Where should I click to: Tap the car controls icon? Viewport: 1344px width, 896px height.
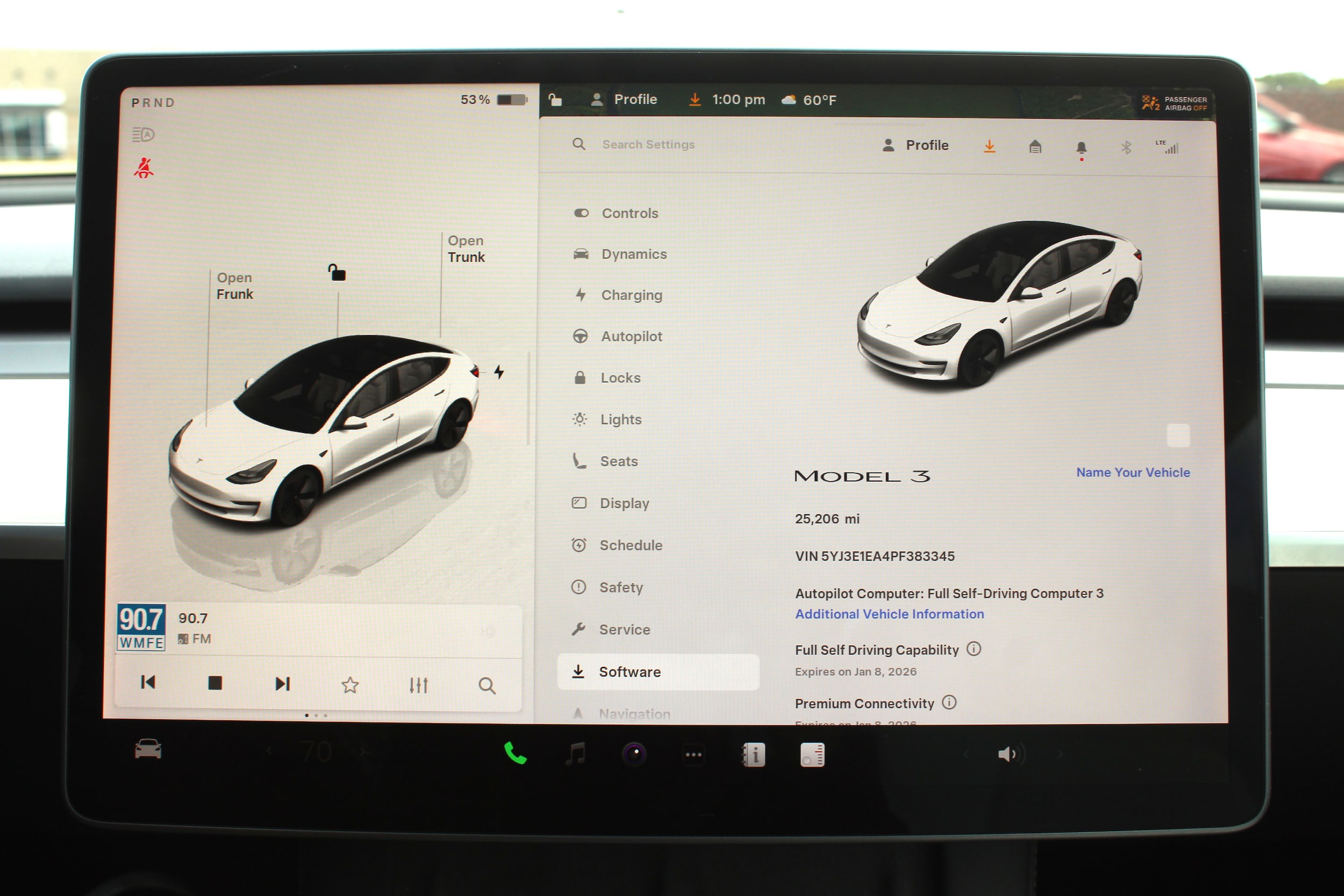[x=148, y=749]
